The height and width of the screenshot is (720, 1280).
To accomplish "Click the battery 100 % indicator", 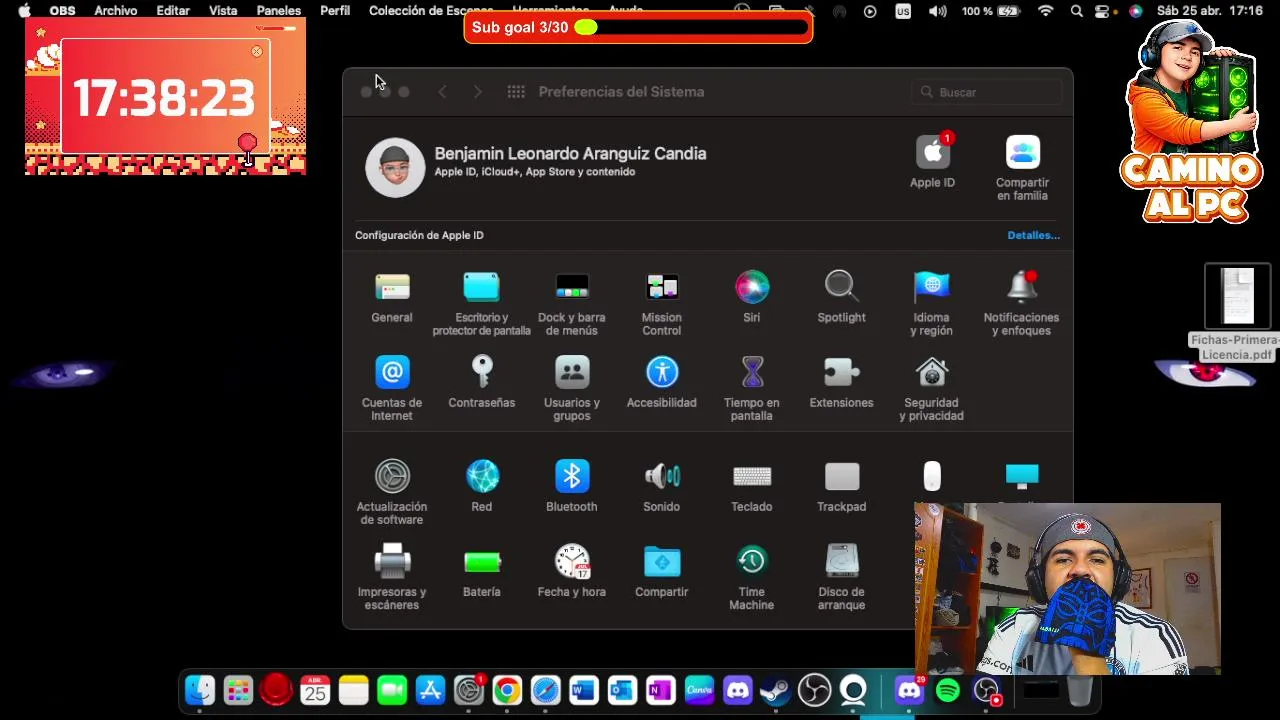I will point(990,11).
